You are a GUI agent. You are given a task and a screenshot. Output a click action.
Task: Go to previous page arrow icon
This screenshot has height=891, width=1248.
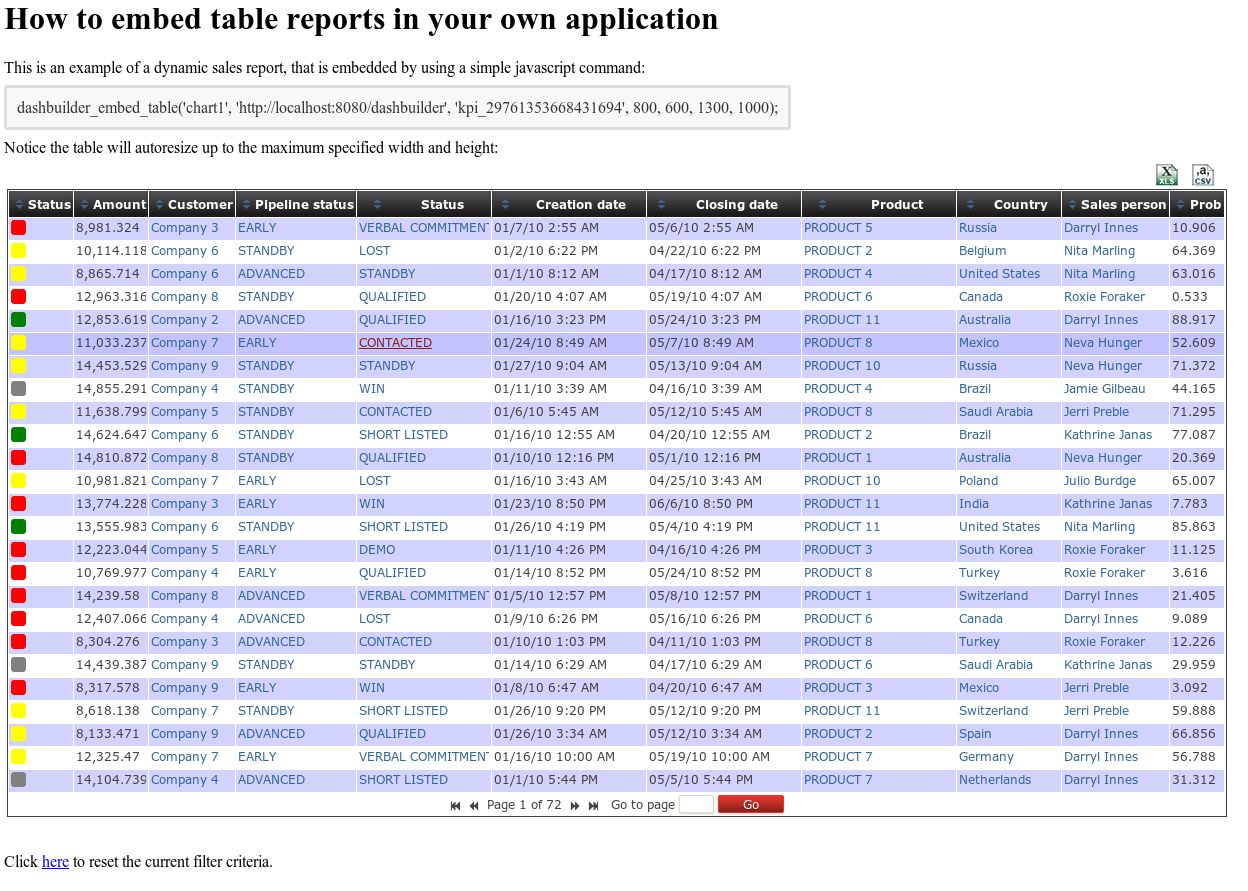[x=474, y=805]
